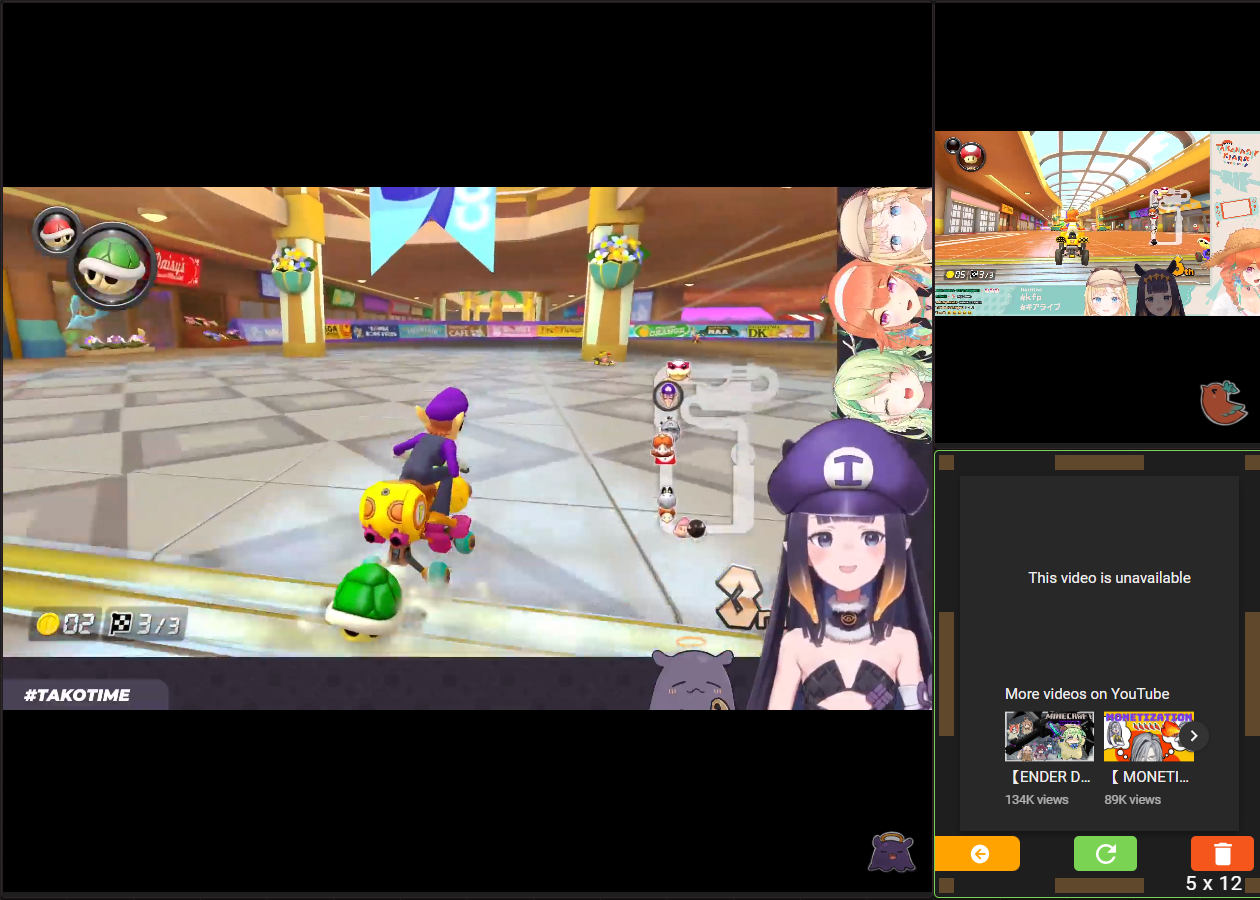Click the "134K views" text

click(x=1037, y=800)
